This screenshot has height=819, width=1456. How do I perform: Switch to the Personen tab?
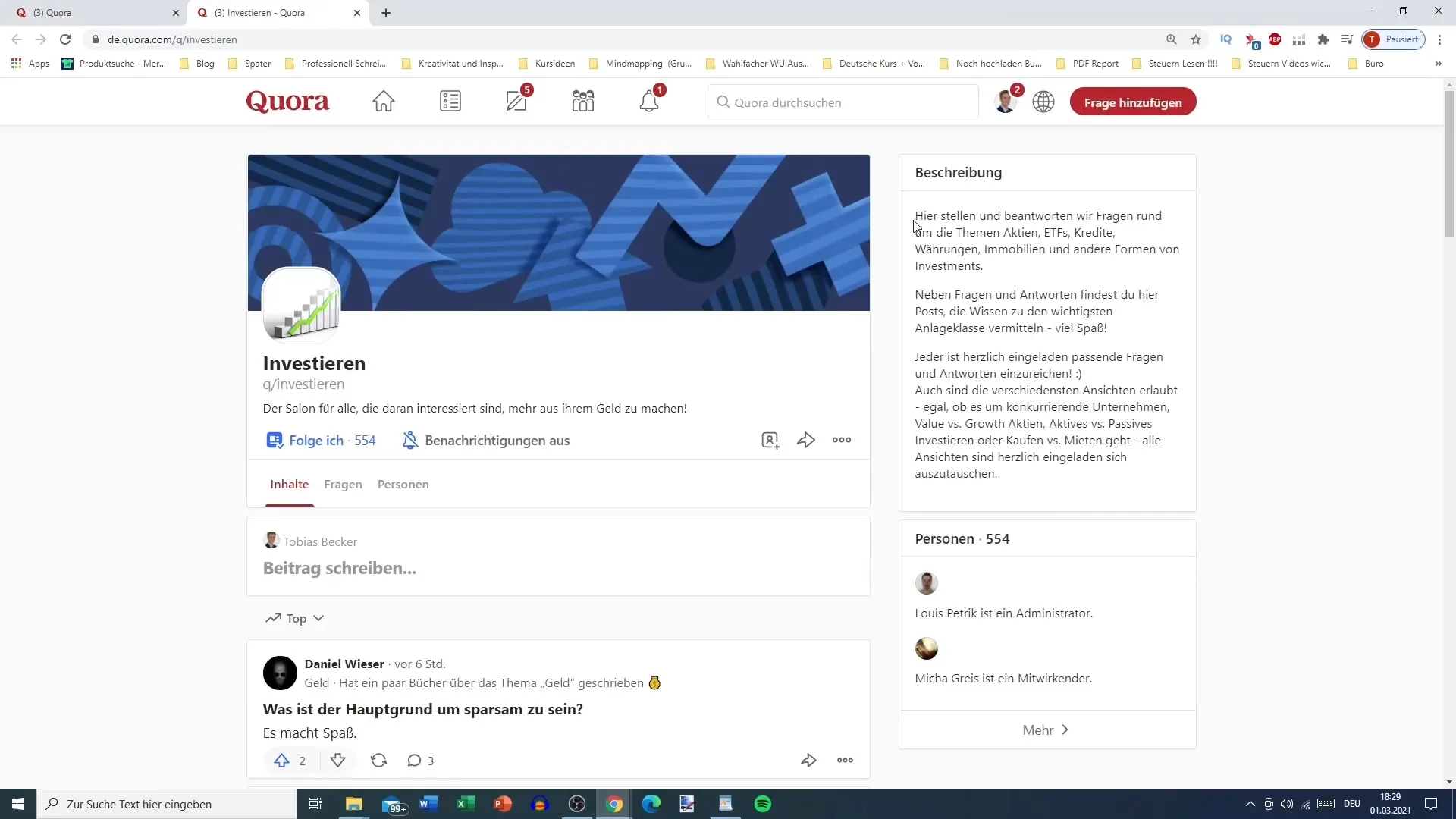403,484
